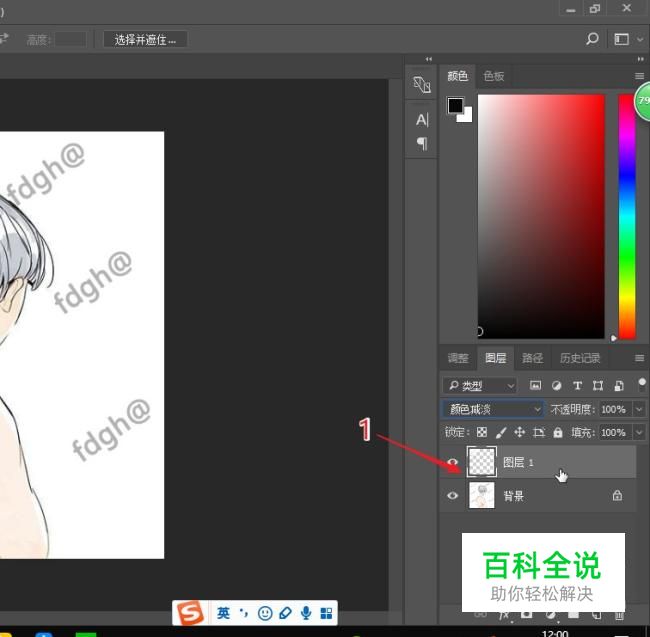This screenshot has height=637, width=650.
Task: Toggle visibility of 图层 1
Action: click(x=453, y=462)
